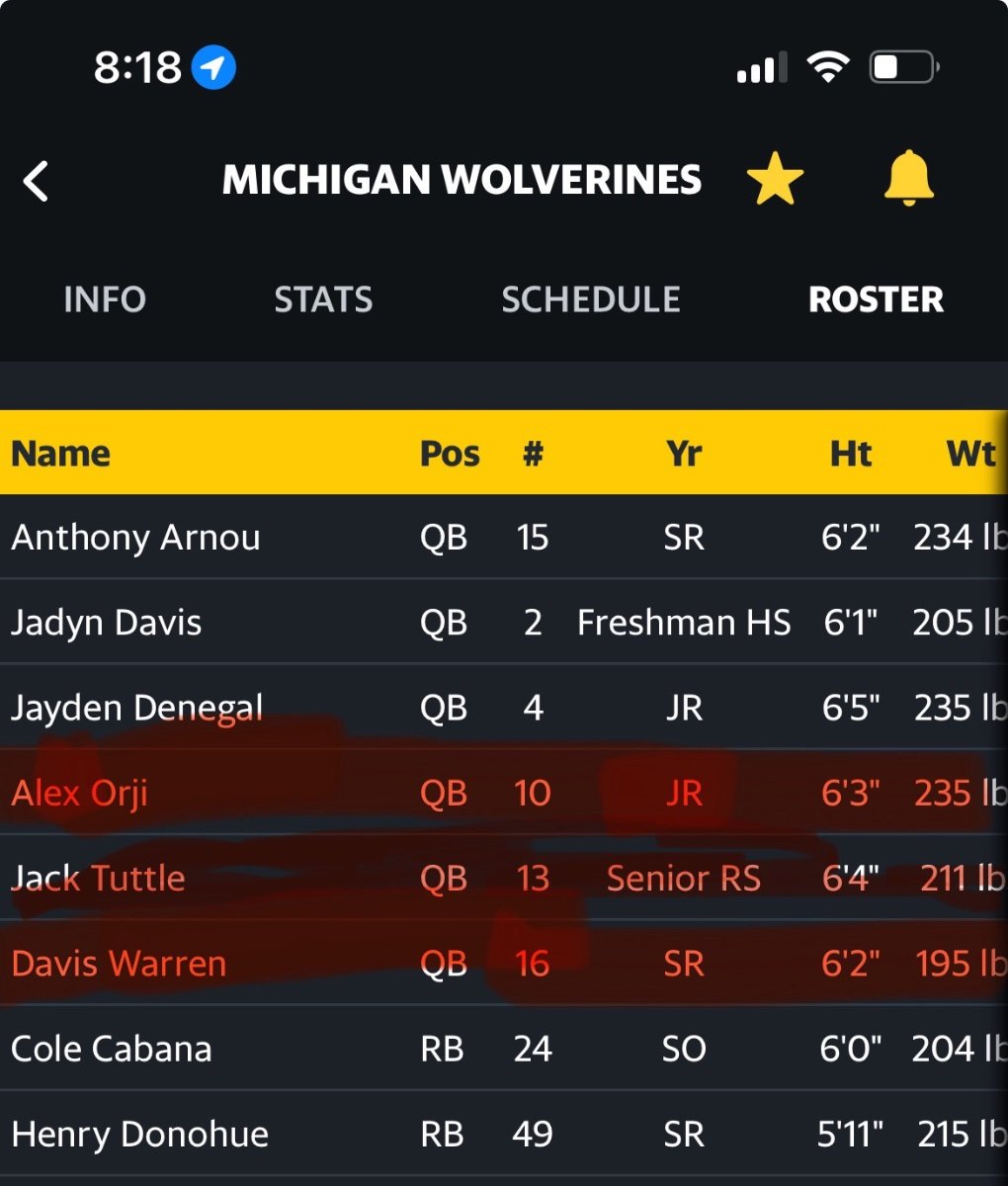The height and width of the screenshot is (1186, 1008).
Task: Tap the 8:18 clock in status bar
Action: 137,68
